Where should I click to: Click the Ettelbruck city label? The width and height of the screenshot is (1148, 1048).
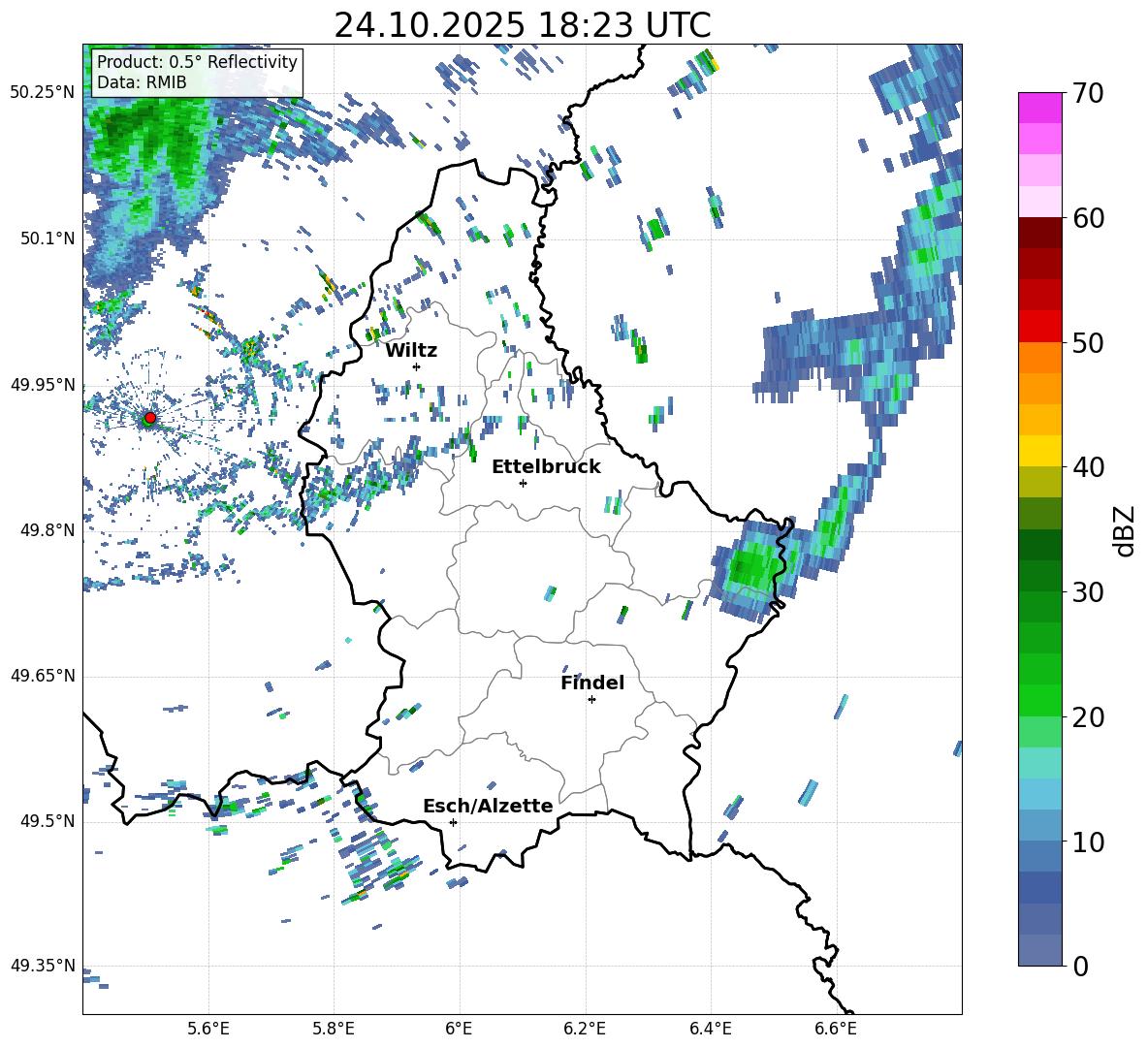coord(546,467)
